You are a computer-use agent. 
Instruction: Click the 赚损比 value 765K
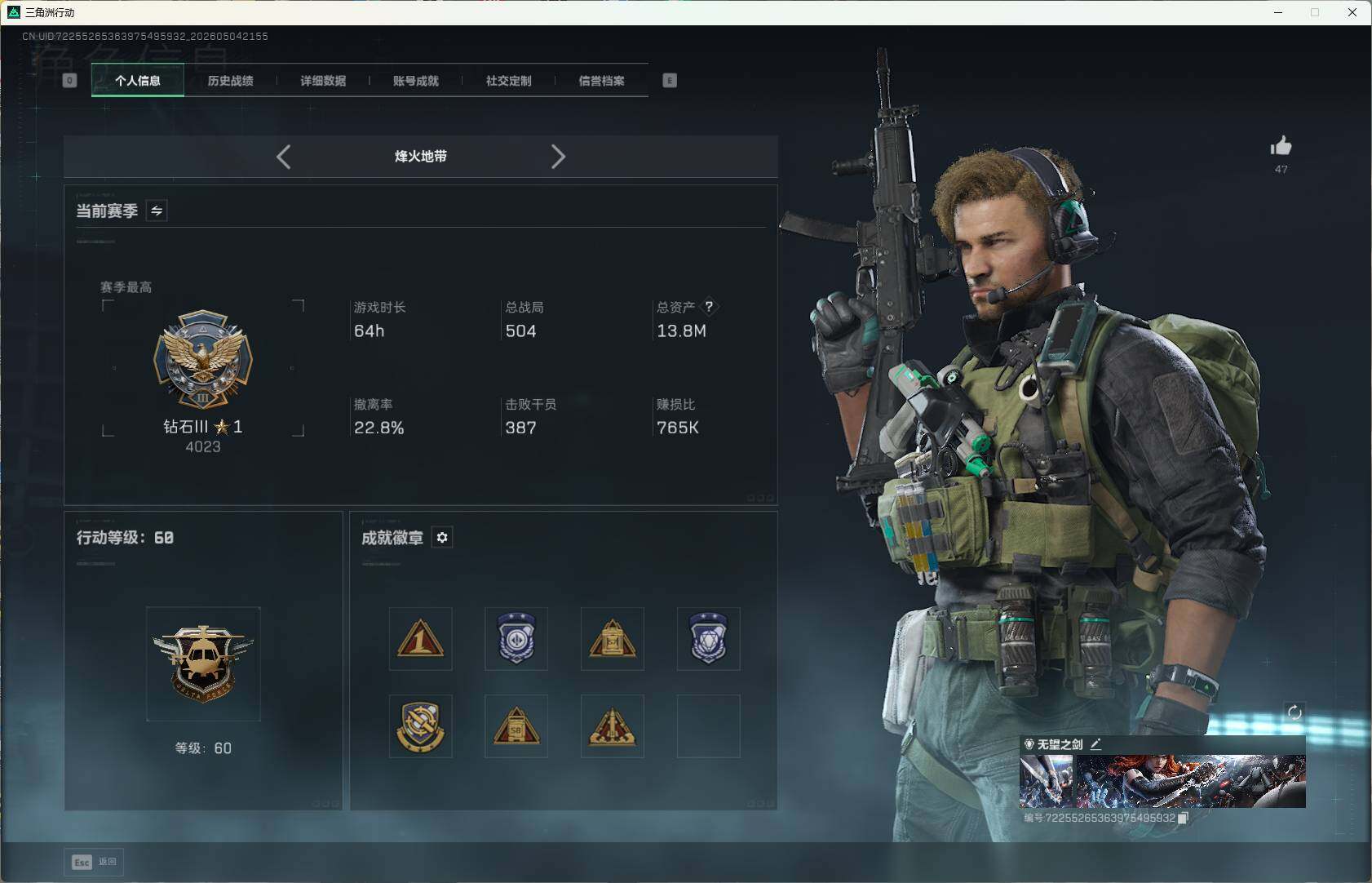[678, 428]
